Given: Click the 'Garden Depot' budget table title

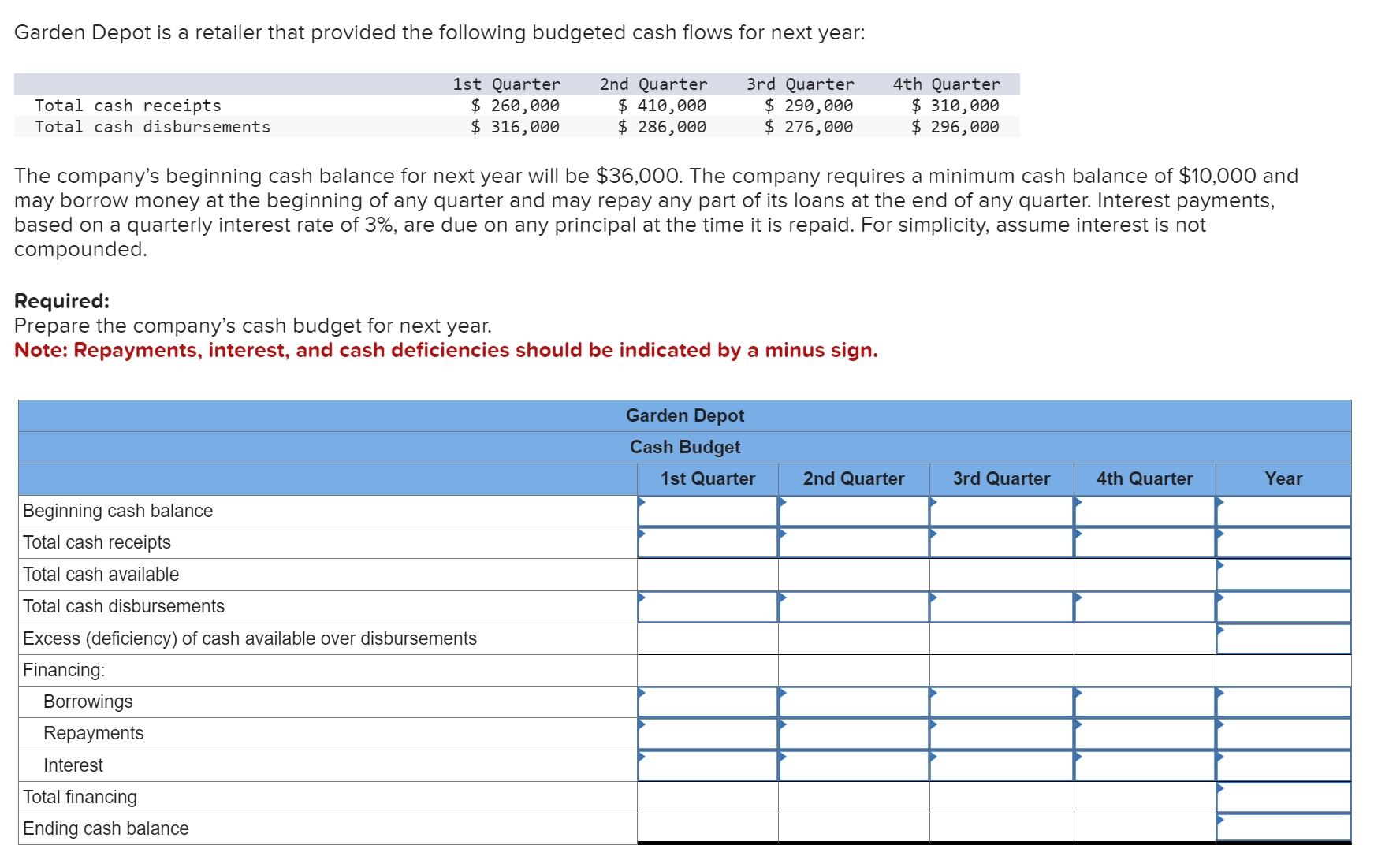Looking at the screenshot, I should (685, 415).
